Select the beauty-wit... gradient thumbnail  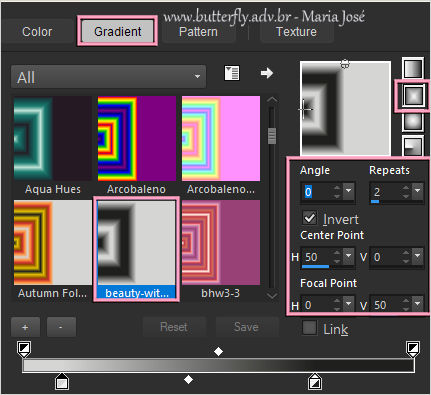(137, 242)
